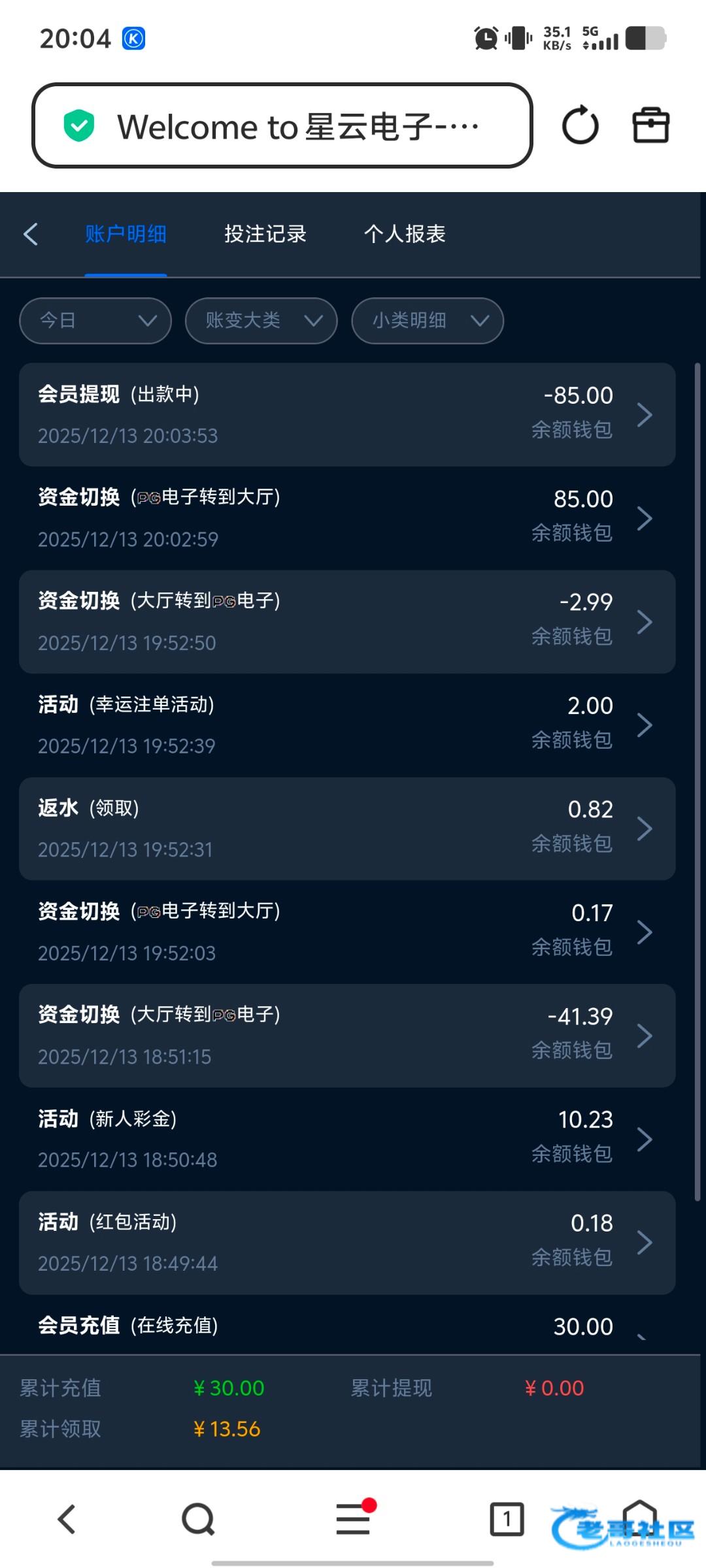The image size is (706, 1568).
Task: Tap the green security shield icon
Action: pos(79,126)
